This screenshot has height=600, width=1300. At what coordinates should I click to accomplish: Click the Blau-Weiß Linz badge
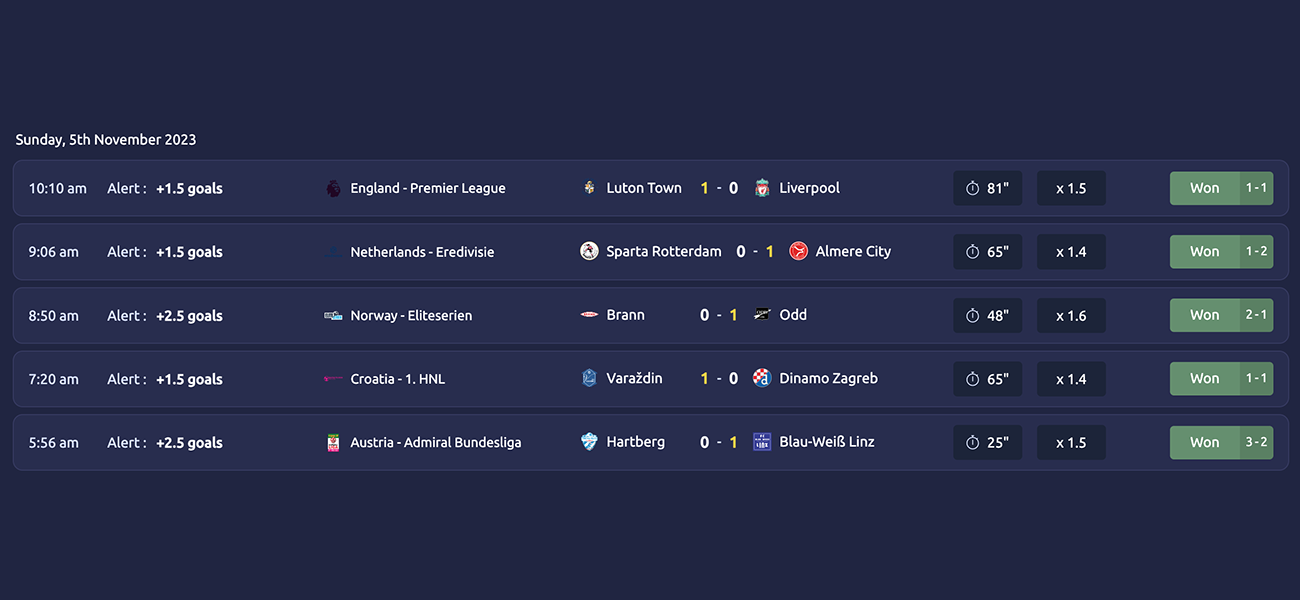click(762, 441)
